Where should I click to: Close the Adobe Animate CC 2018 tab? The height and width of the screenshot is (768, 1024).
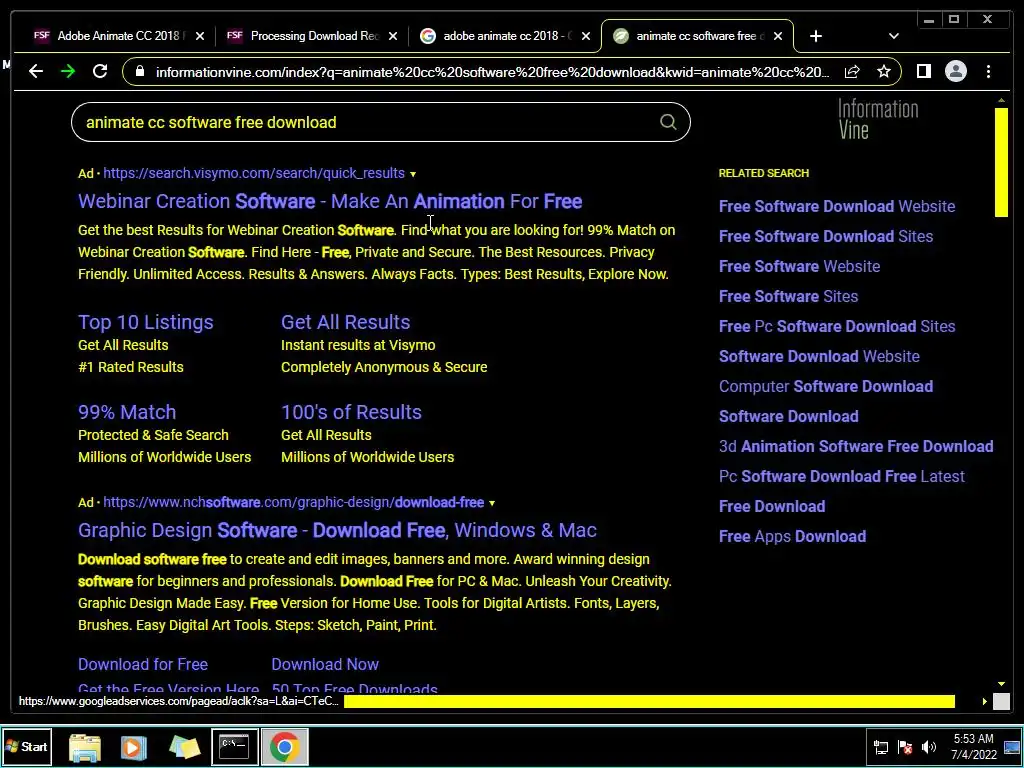click(x=200, y=36)
